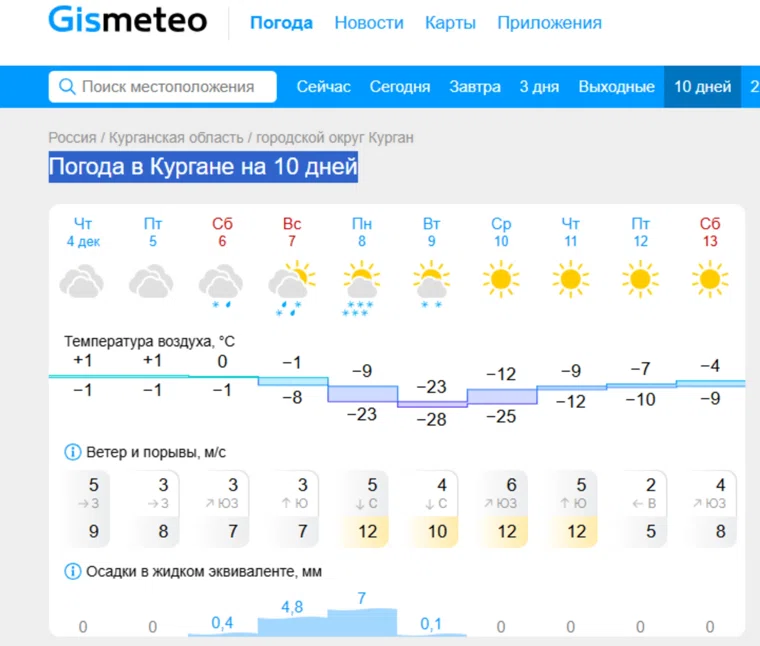Click Monday 8 snow weather icon
Viewport: 760px width, 646px height.
click(x=361, y=285)
